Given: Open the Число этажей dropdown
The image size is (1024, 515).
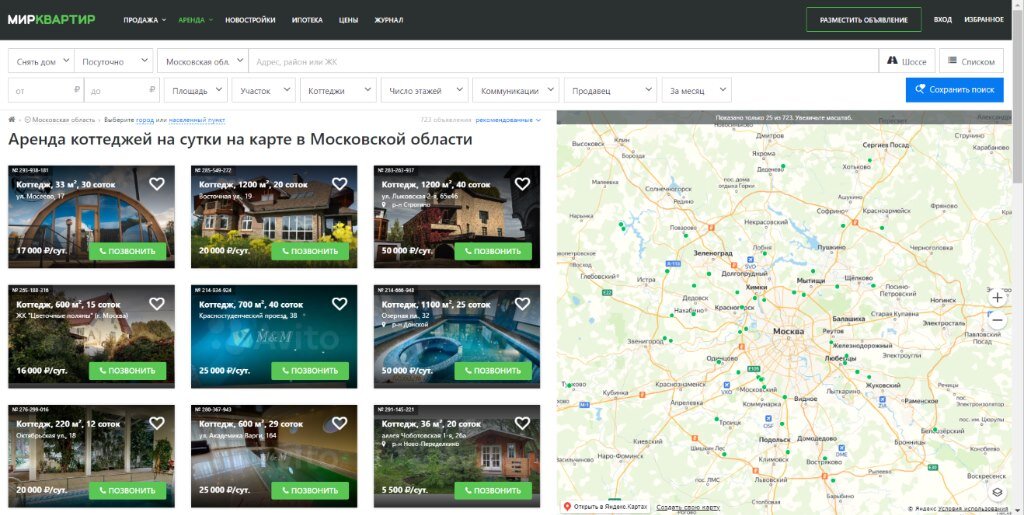Looking at the screenshot, I should click(x=424, y=90).
